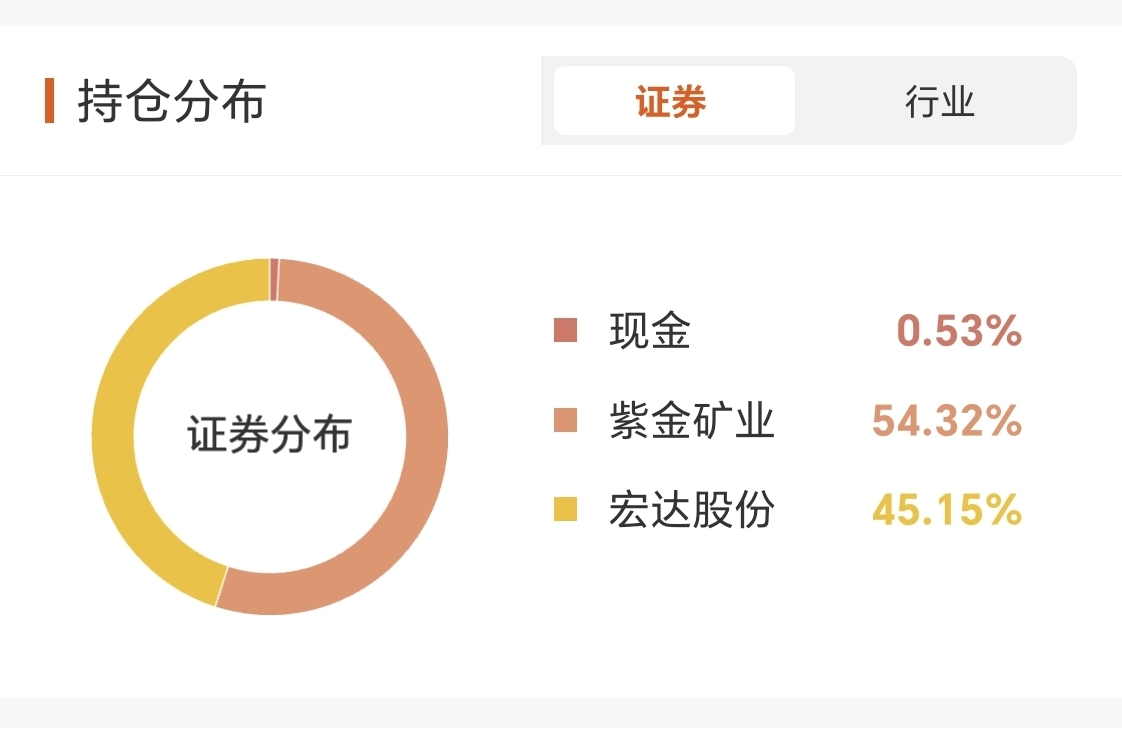The image size is (1122, 738).
Task: Tap the thin 现金 slice atop donut
Action: 274,279
